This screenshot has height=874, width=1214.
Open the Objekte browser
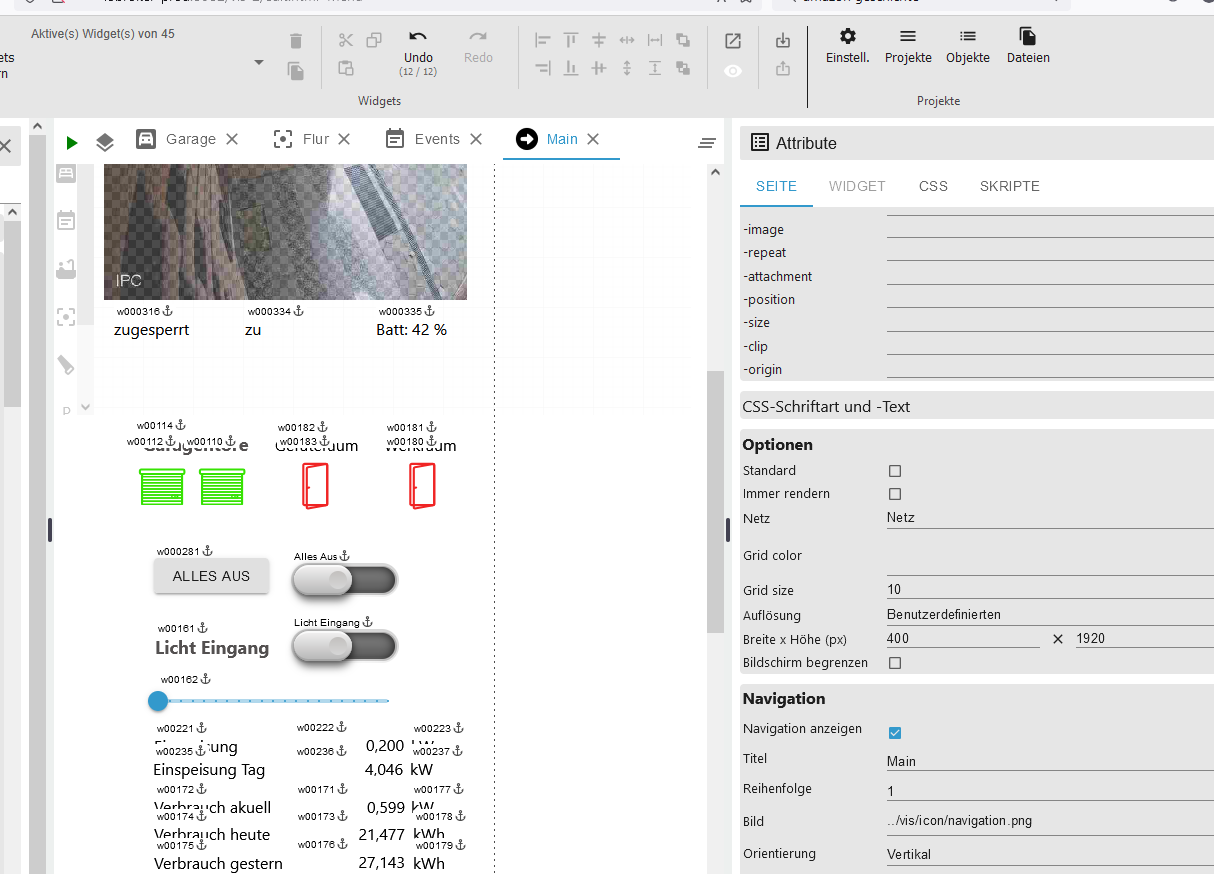tap(967, 47)
